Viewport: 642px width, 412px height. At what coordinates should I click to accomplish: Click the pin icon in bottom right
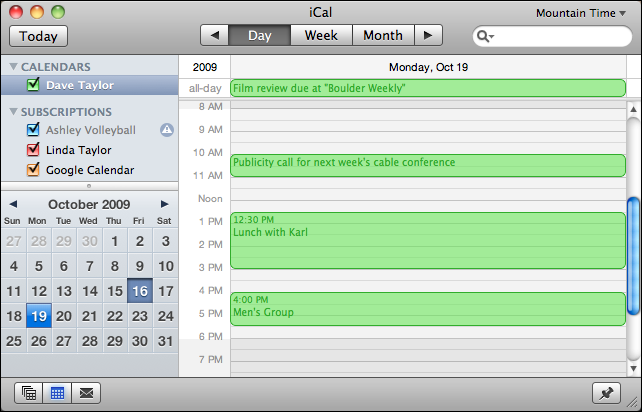(x=606, y=393)
